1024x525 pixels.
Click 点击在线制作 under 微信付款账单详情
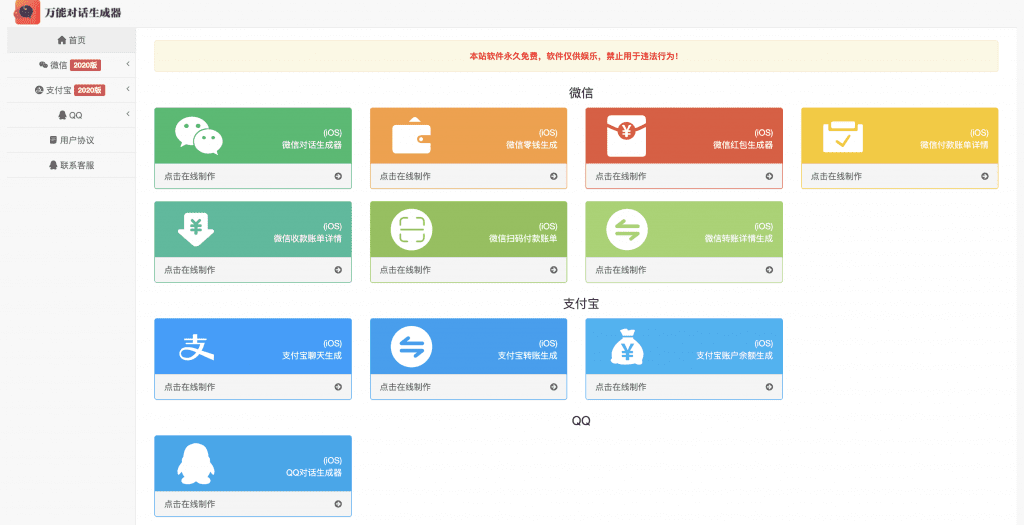pos(836,176)
